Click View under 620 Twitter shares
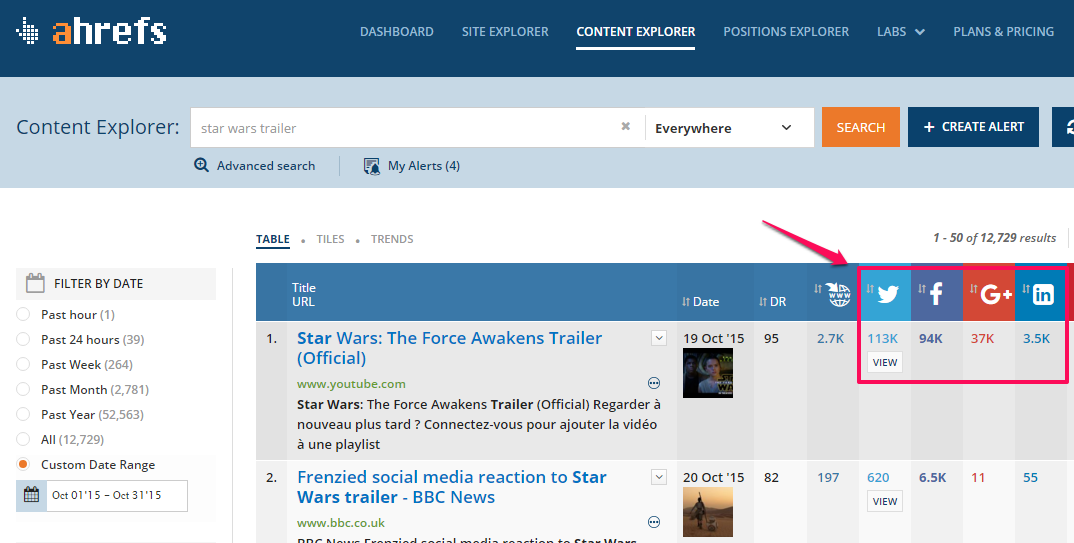Image resolution: width=1074 pixels, height=543 pixels. [x=885, y=501]
